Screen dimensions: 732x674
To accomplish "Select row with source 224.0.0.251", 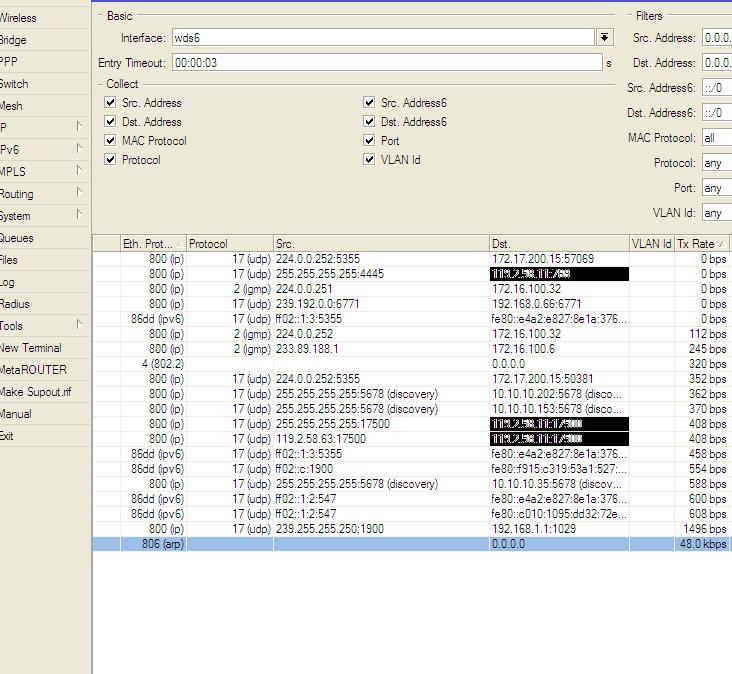I will 411,289.
